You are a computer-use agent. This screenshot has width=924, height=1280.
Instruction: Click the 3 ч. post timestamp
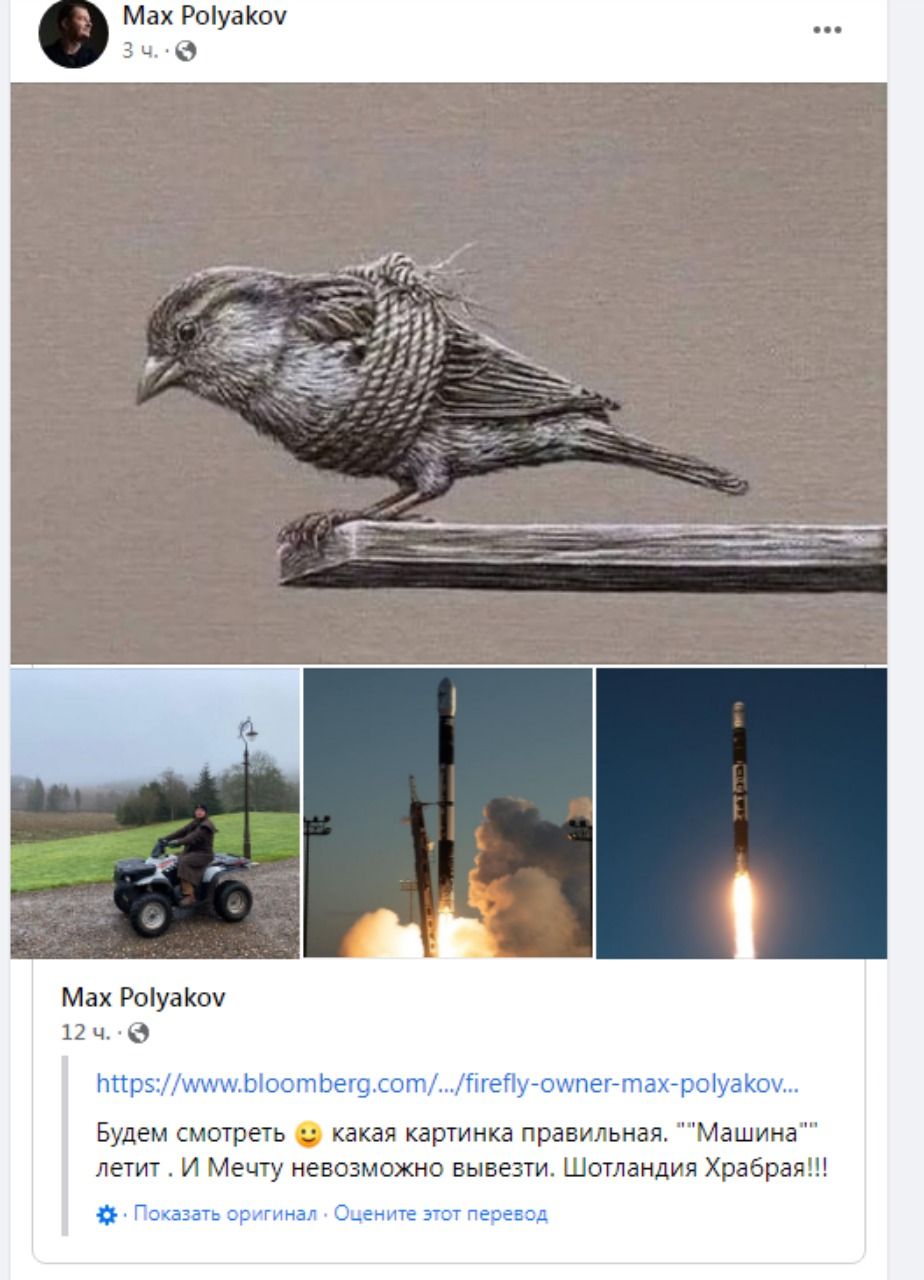pos(140,51)
